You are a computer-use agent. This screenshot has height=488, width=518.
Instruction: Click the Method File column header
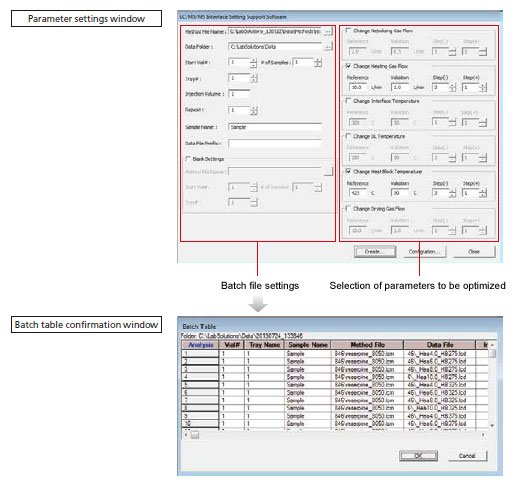point(367,345)
